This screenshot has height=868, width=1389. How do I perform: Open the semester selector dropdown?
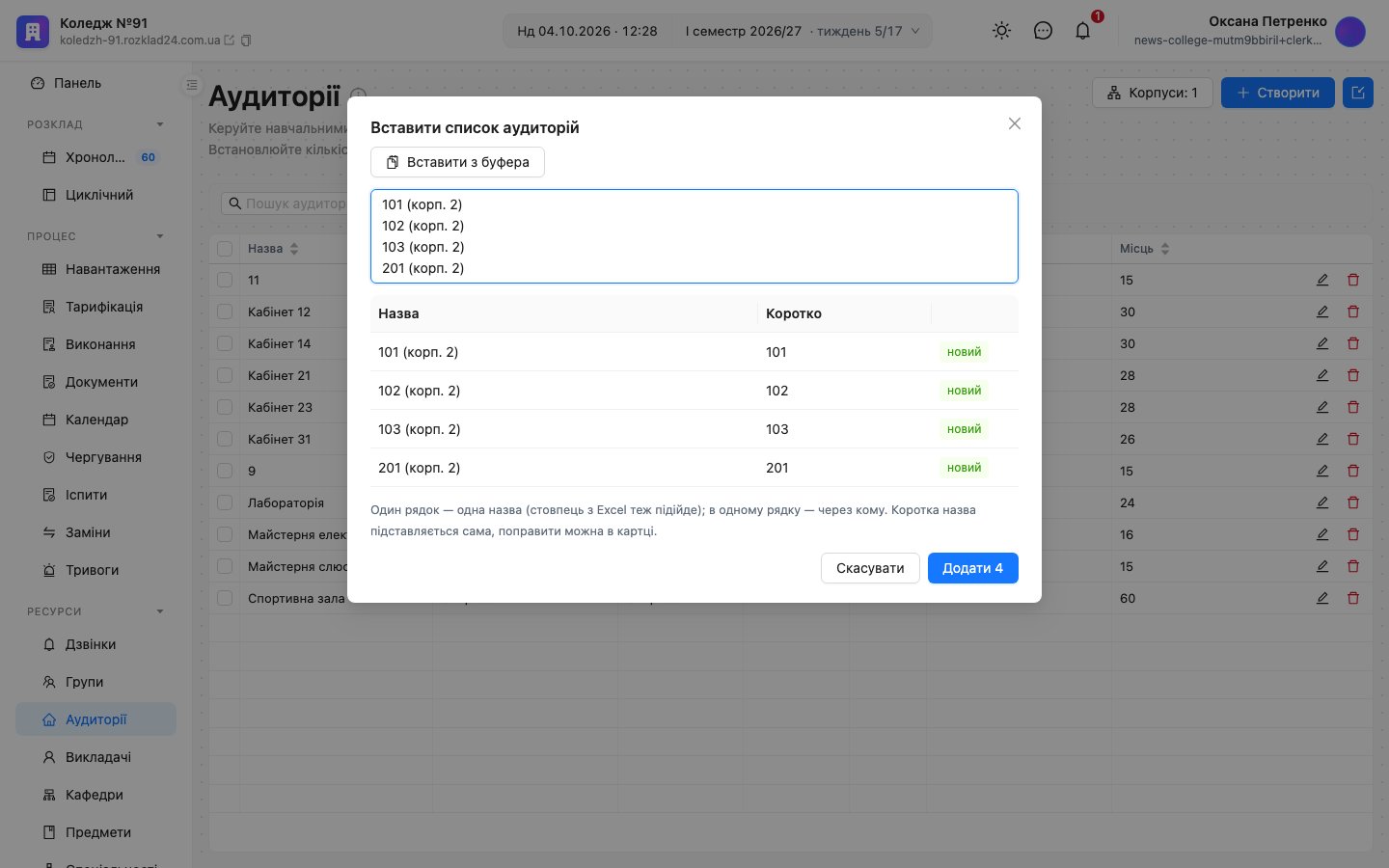point(803,31)
